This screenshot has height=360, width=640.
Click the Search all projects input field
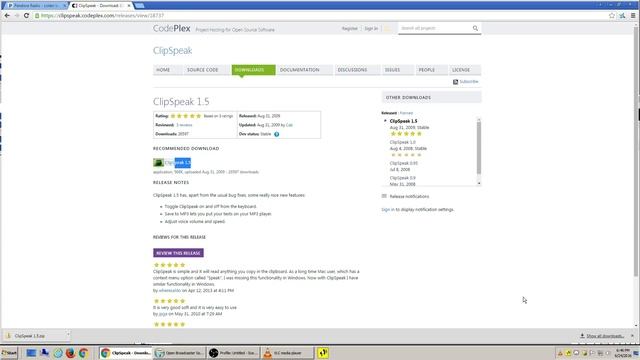coord(435,28)
